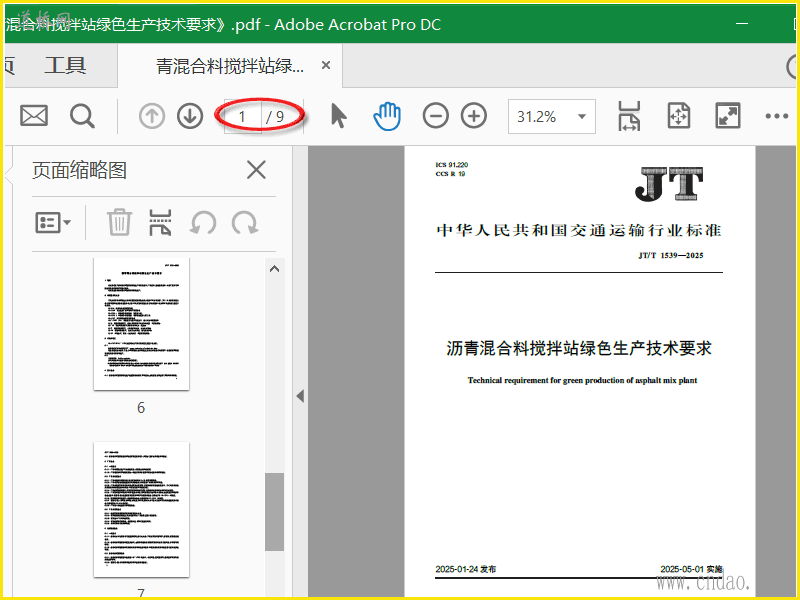Zoom in with the plus button
The height and width of the screenshot is (600, 800).
click(x=473, y=116)
